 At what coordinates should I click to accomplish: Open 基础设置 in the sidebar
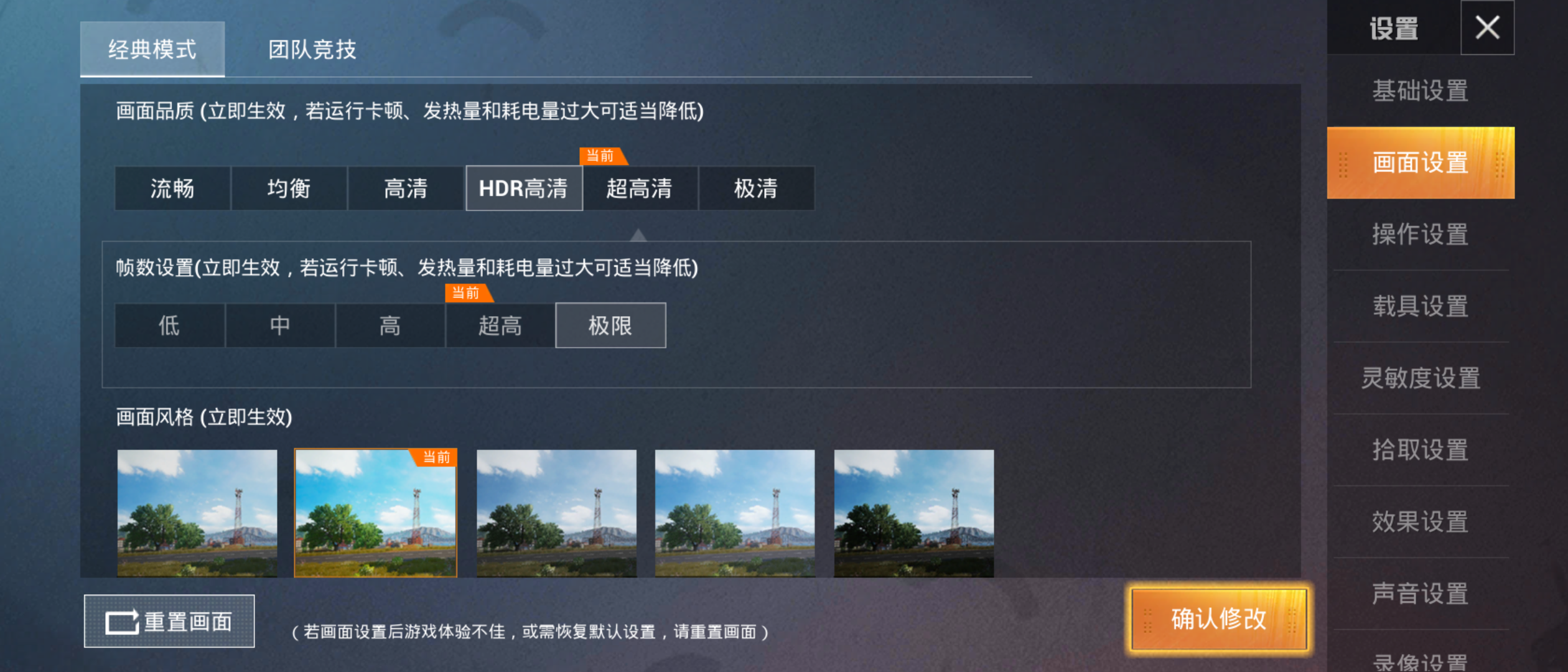click(1421, 91)
